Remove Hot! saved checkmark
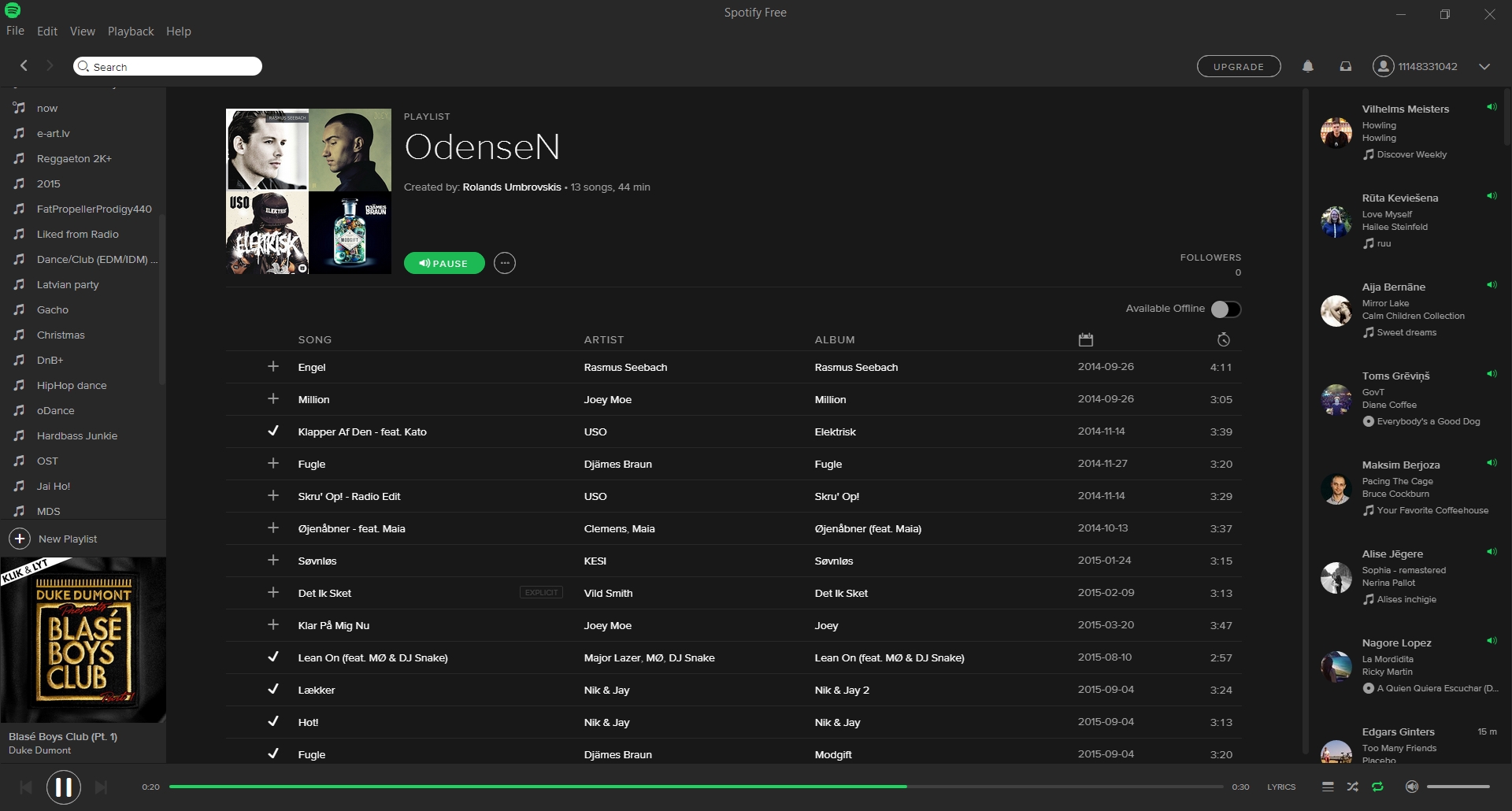Screen dimensions: 1512x811 pos(273,721)
